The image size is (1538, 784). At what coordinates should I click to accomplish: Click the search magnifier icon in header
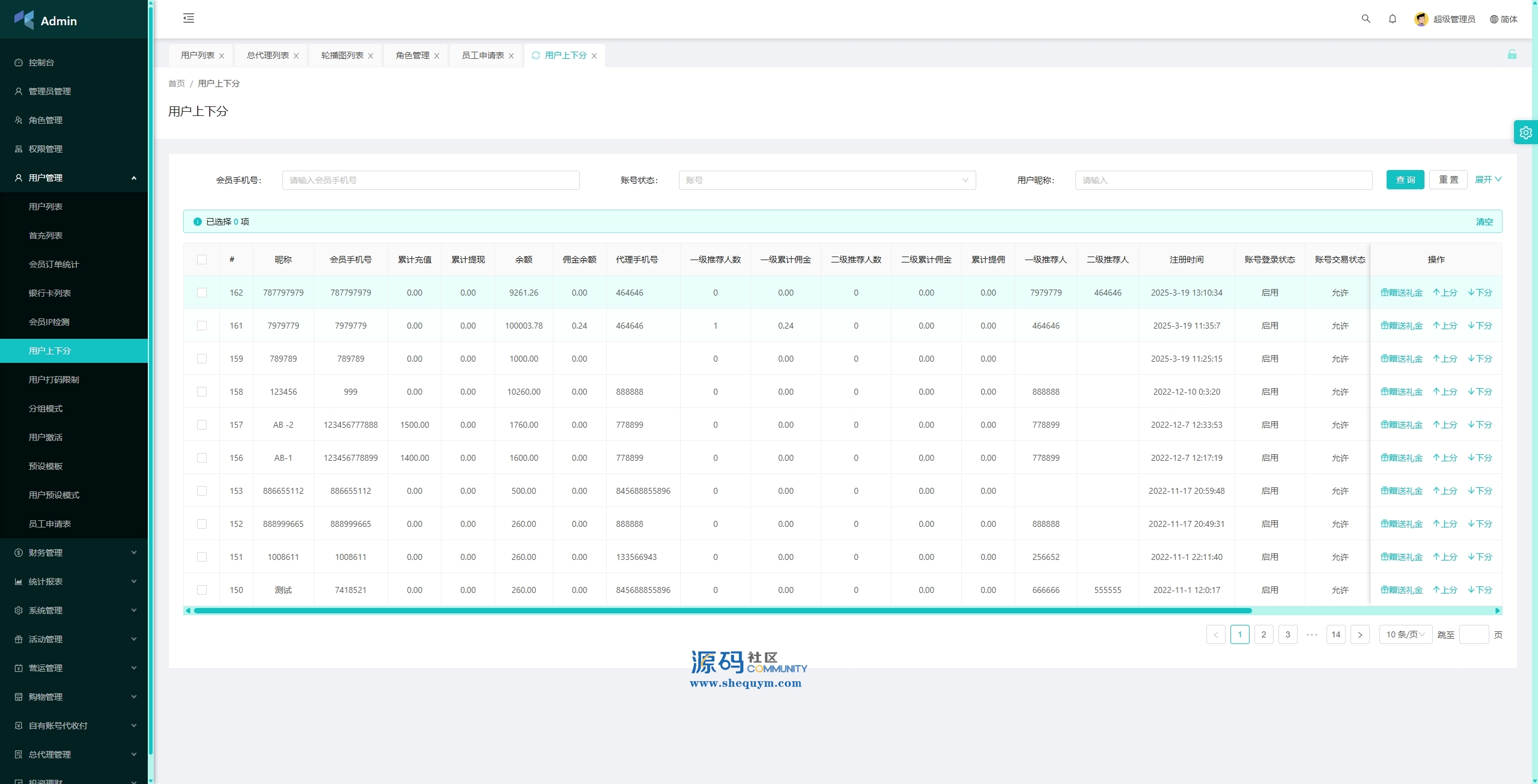coord(1366,19)
